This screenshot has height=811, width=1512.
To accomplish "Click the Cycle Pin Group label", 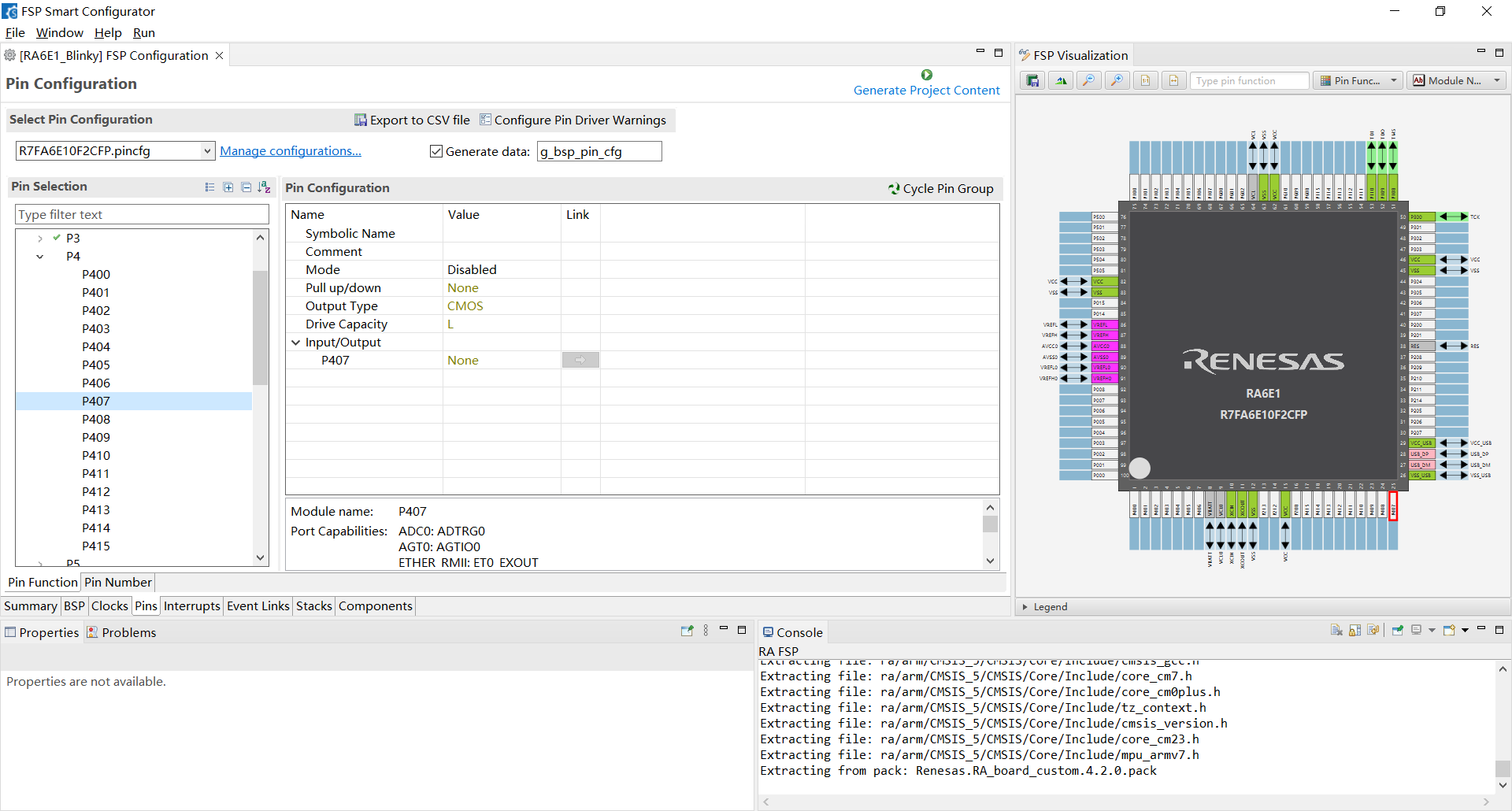I will point(948,189).
